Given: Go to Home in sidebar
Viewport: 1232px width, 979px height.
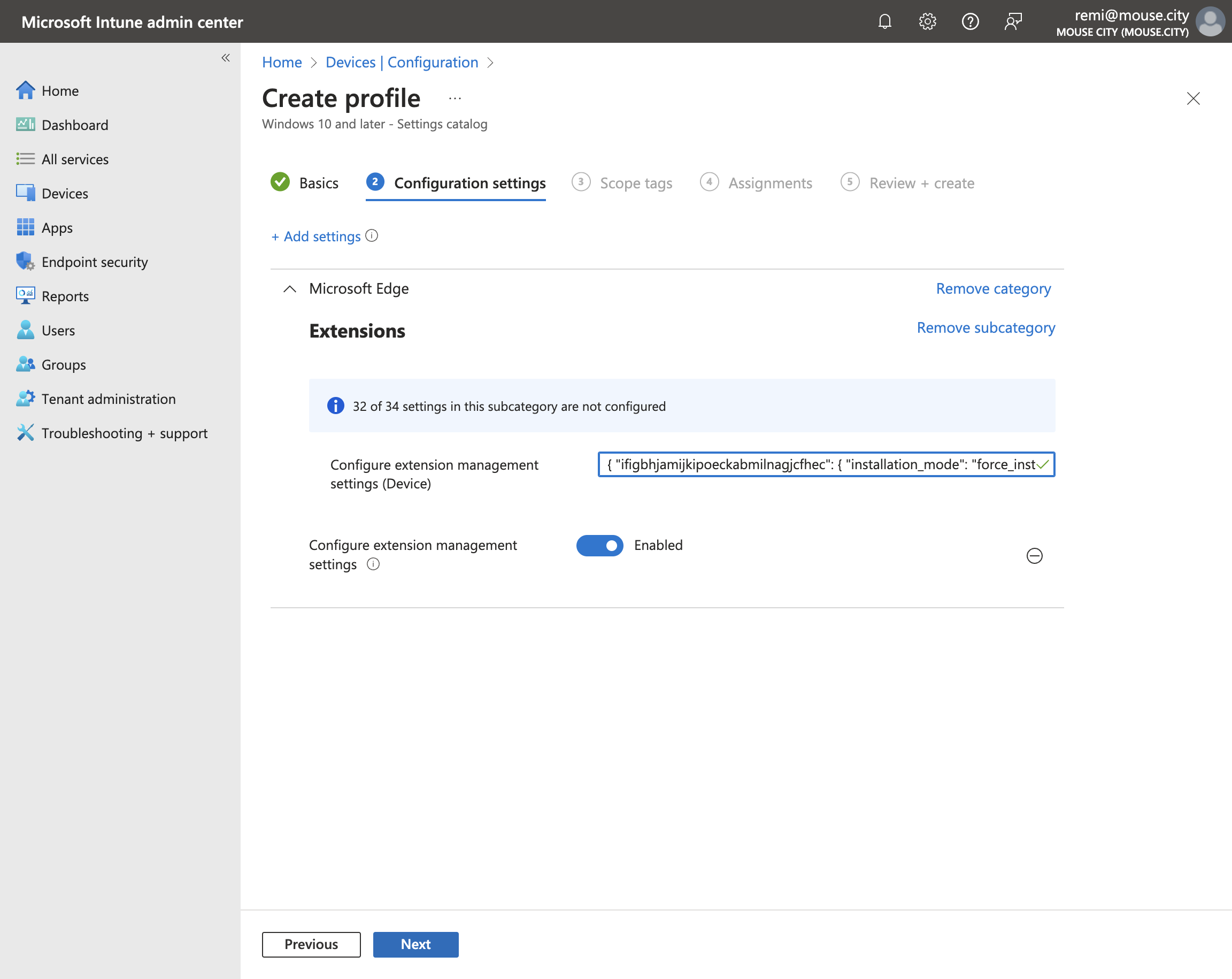Looking at the screenshot, I should pos(48,91).
